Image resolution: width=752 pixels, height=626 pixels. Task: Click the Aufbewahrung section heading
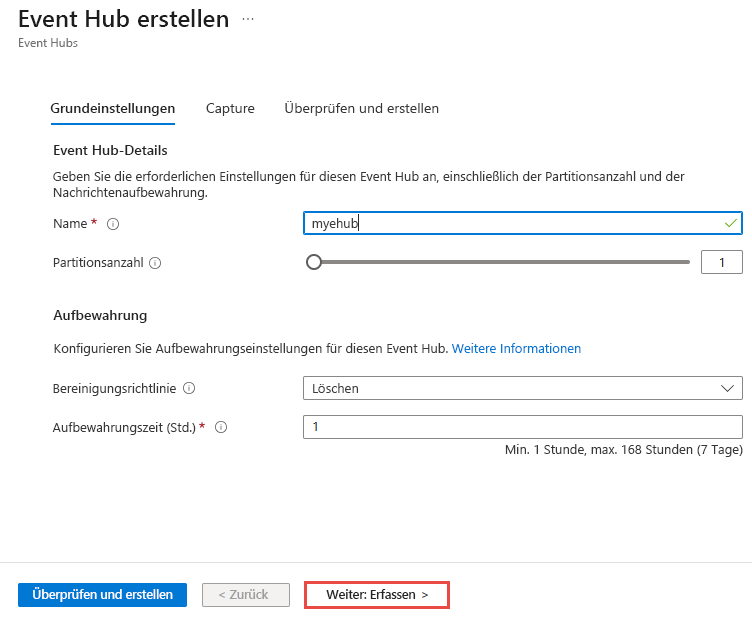click(x=100, y=316)
